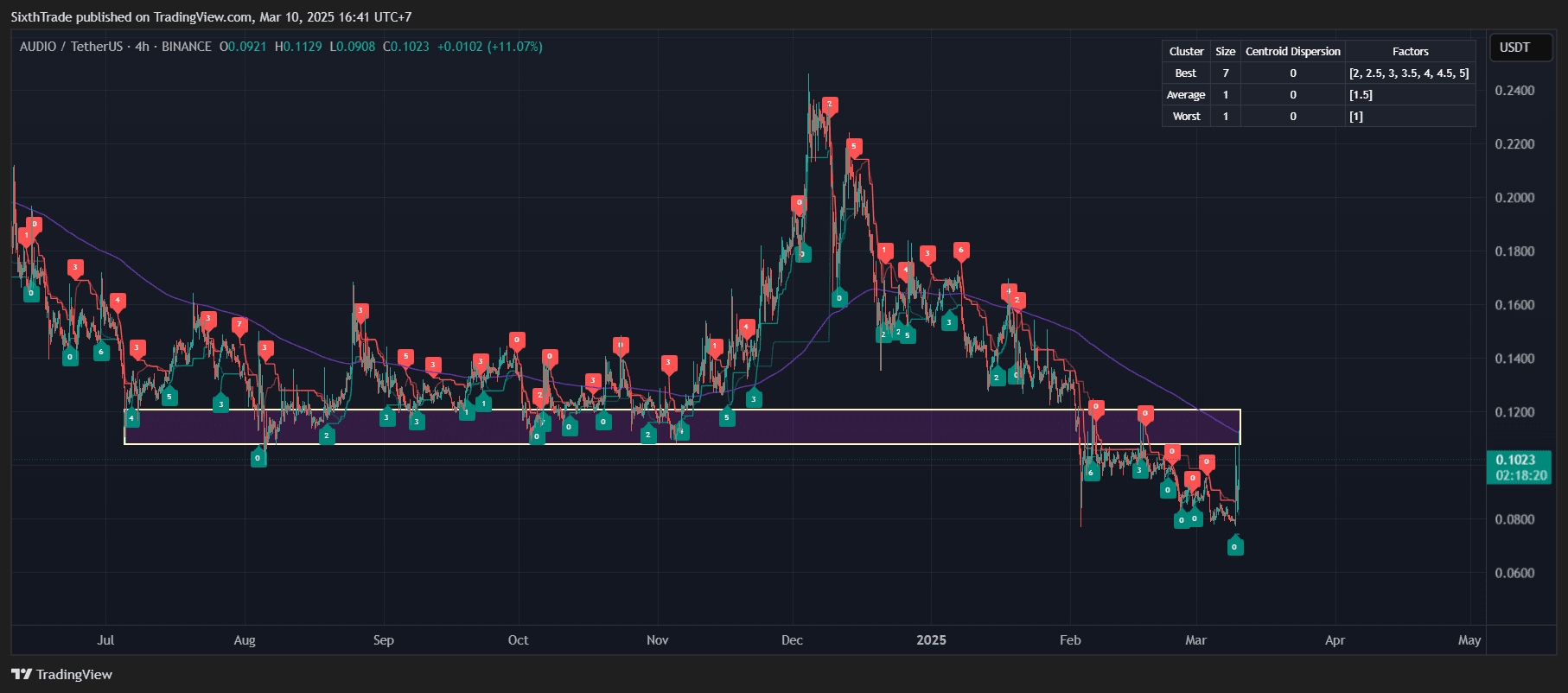Click the green "0" marker below the purple zone

258,458
